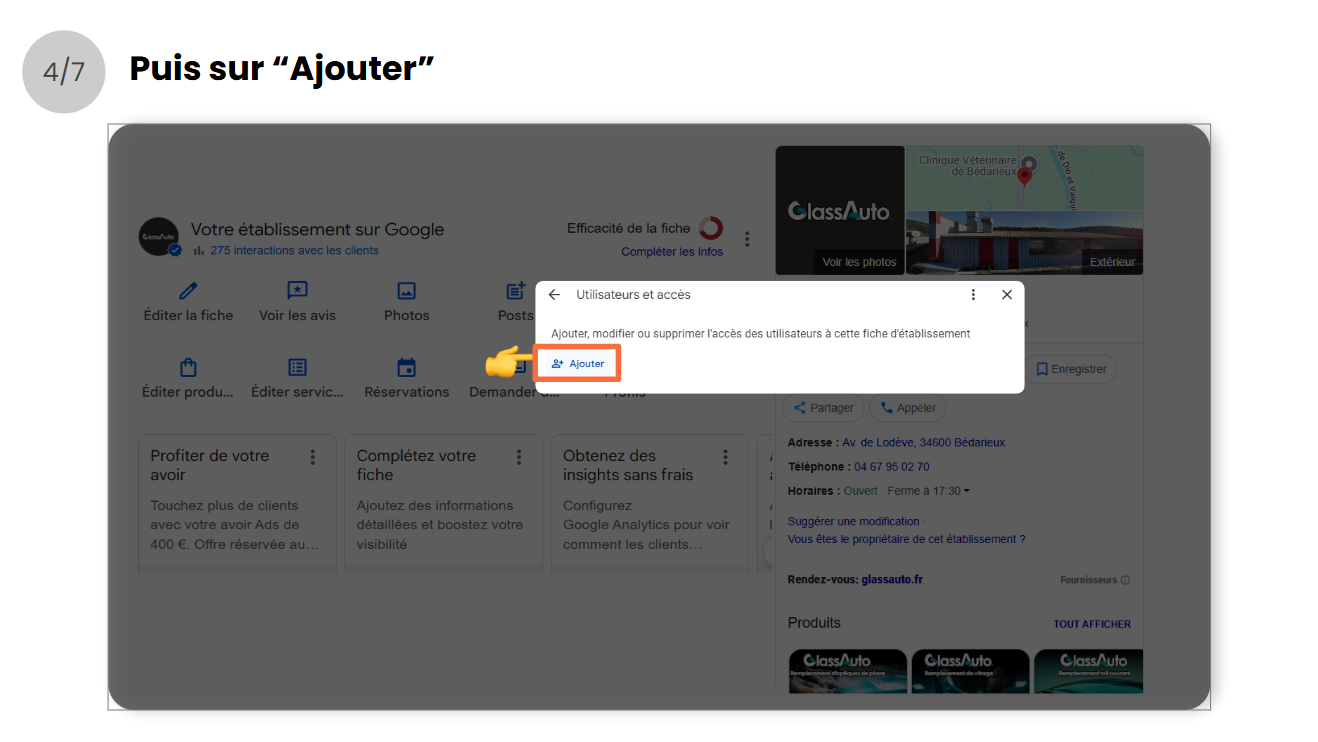The image size is (1318, 742).
Task: Open menu on Complétez votre fiche card
Action: [519, 457]
